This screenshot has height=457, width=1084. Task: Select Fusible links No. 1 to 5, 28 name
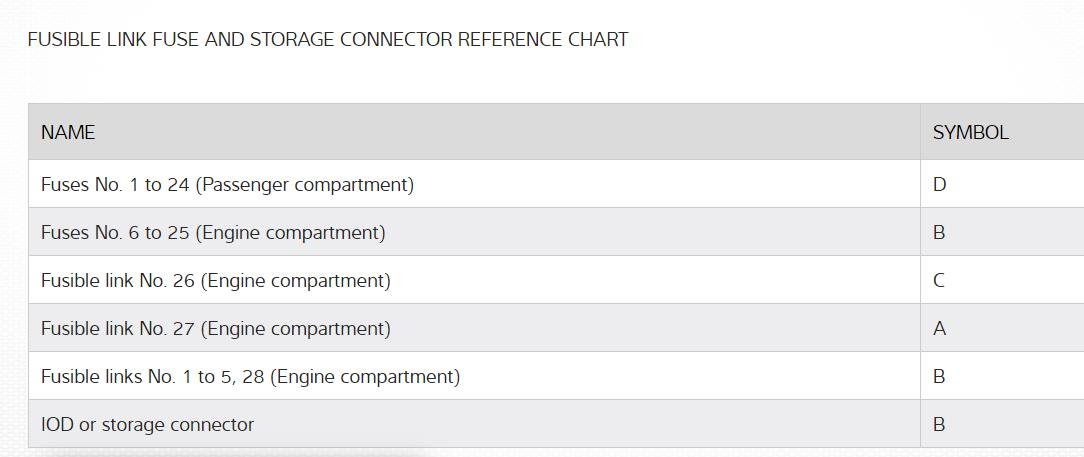[250, 377]
